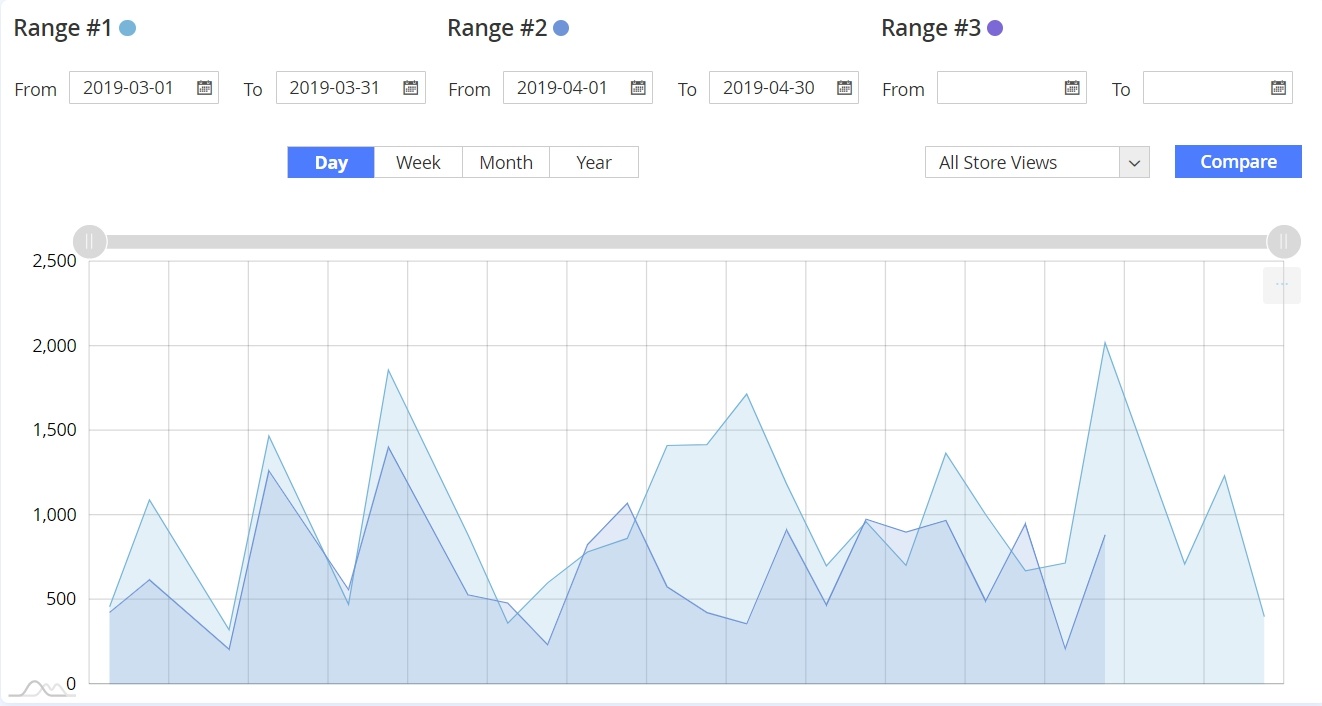Viewport: 1322px width, 706px height.
Task: Select the Day period view
Action: click(331, 163)
